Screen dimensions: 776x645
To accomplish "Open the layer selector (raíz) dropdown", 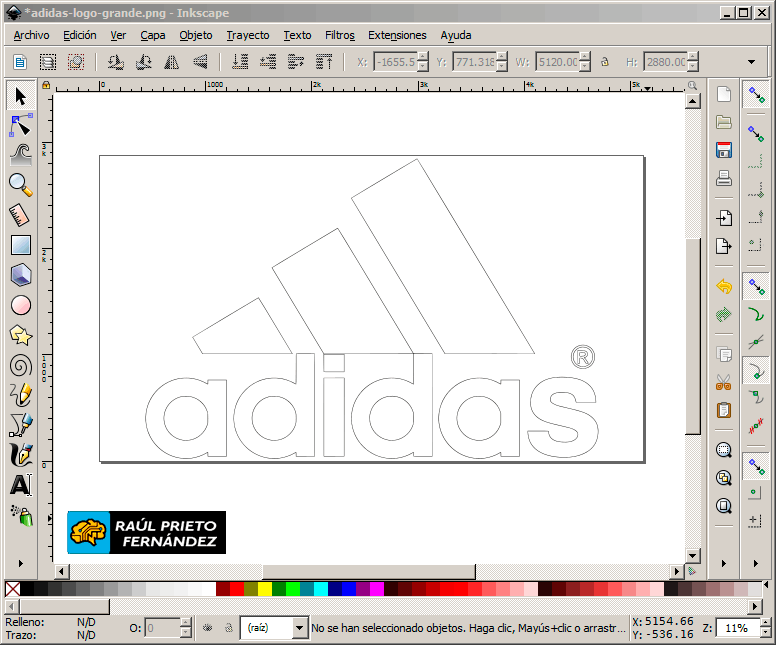I will click(x=300, y=628).
